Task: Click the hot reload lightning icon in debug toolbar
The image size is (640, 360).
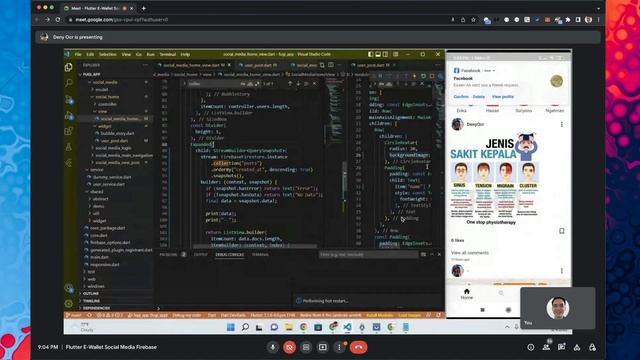Action: click(x=415, y=76)
